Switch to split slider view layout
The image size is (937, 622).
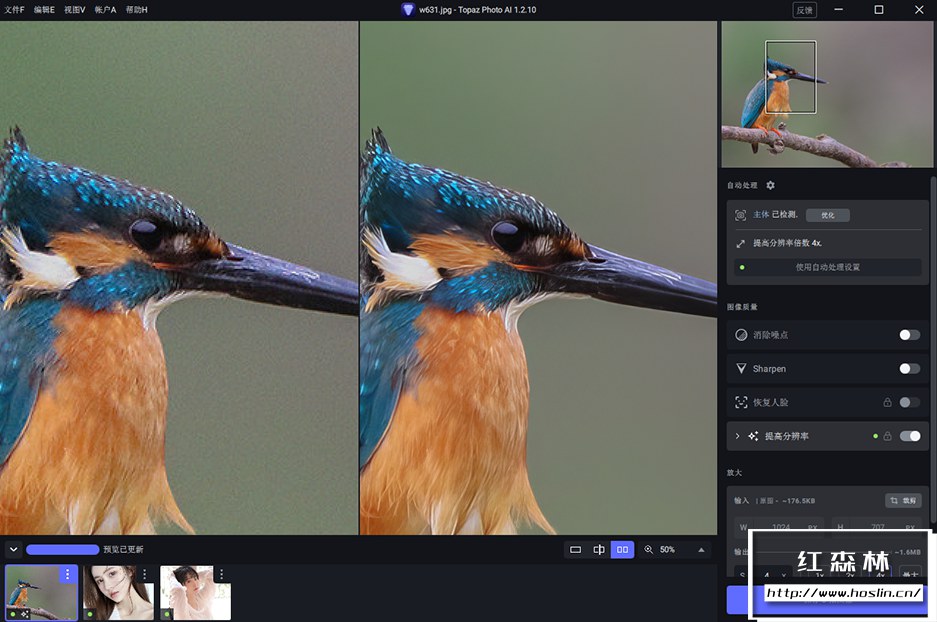[x=599, y=550]
